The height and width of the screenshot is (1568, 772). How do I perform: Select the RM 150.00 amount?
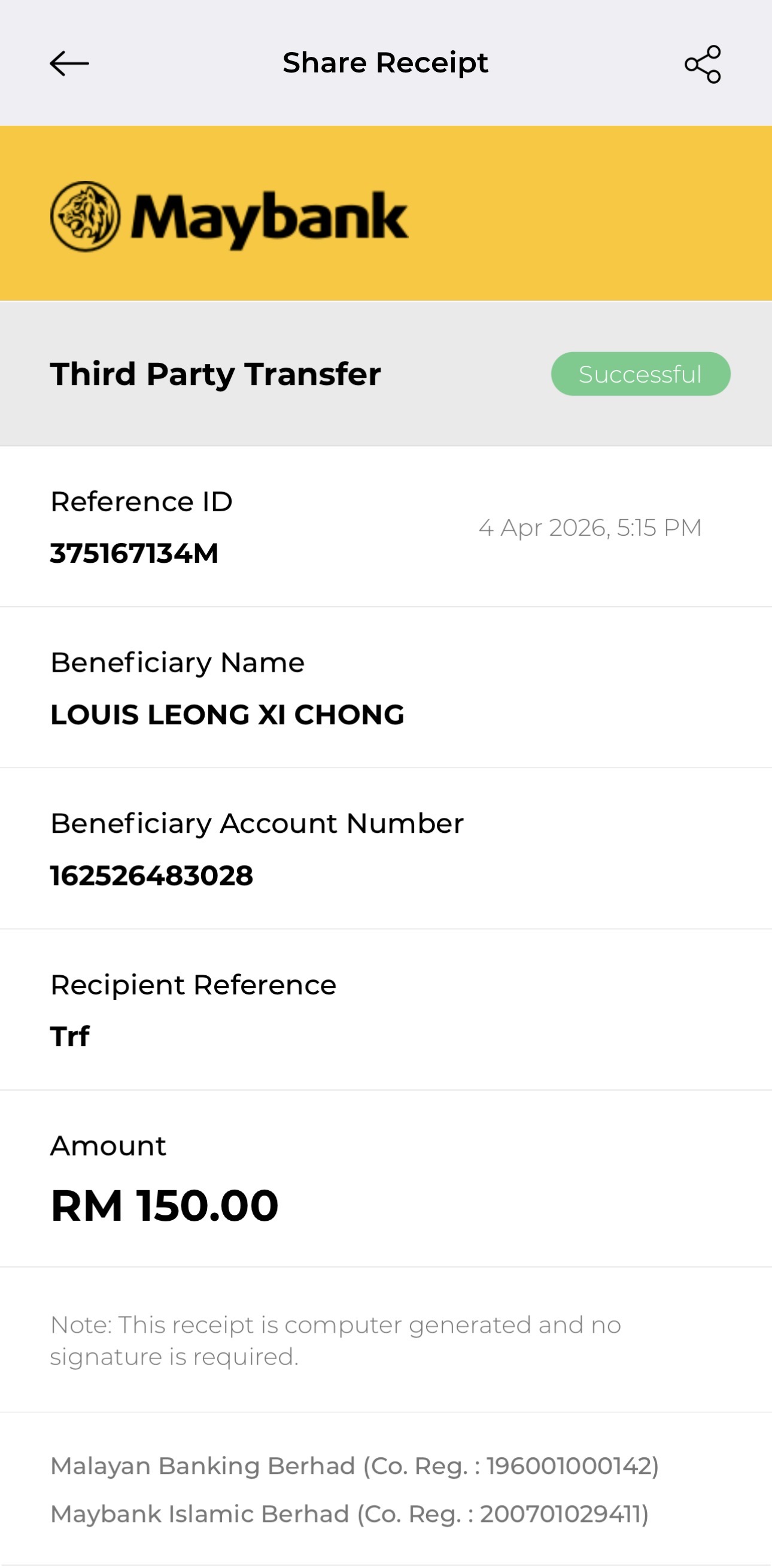coord(164,1205)
